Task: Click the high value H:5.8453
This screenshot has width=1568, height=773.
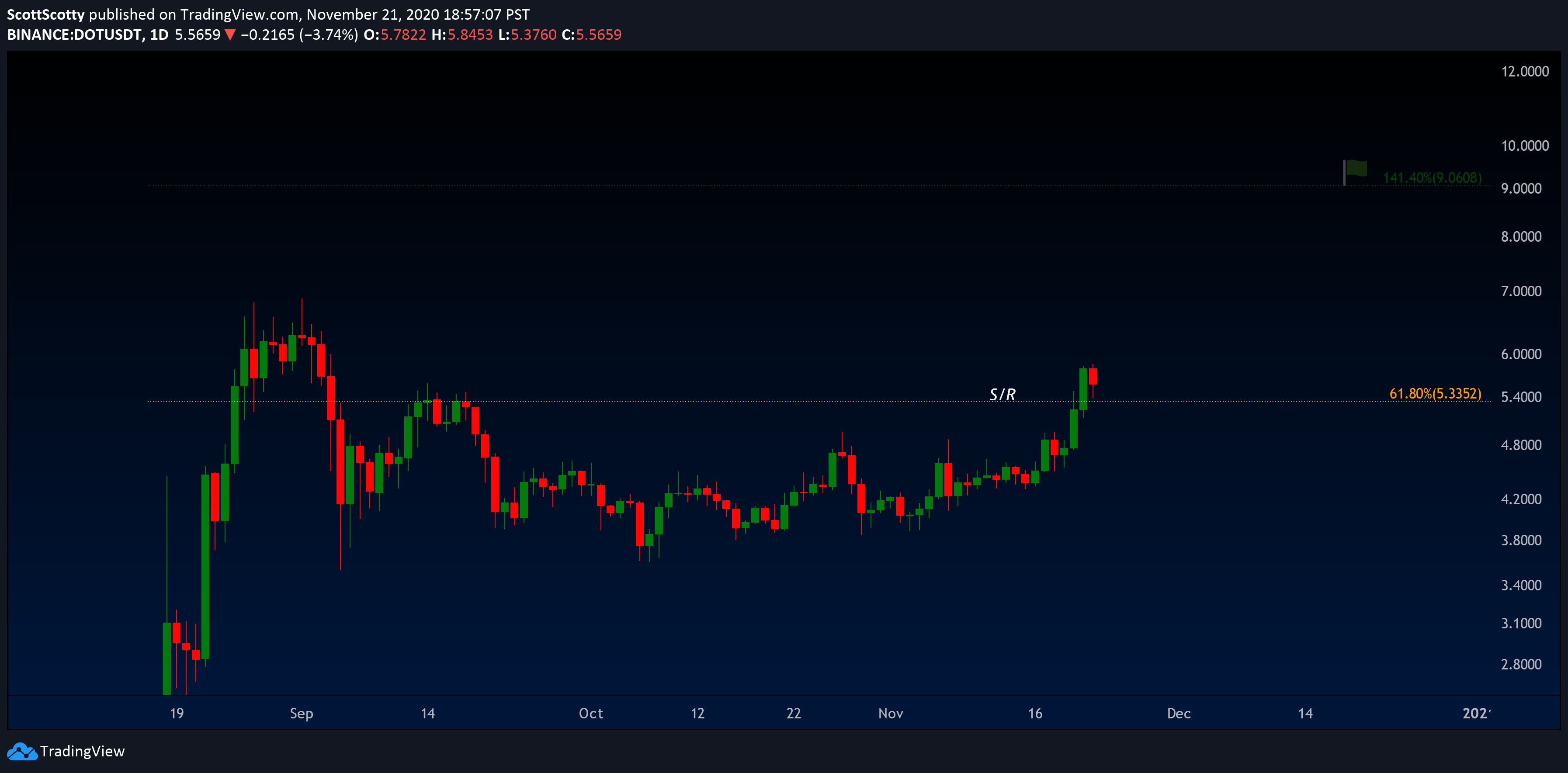Action: 462,35
